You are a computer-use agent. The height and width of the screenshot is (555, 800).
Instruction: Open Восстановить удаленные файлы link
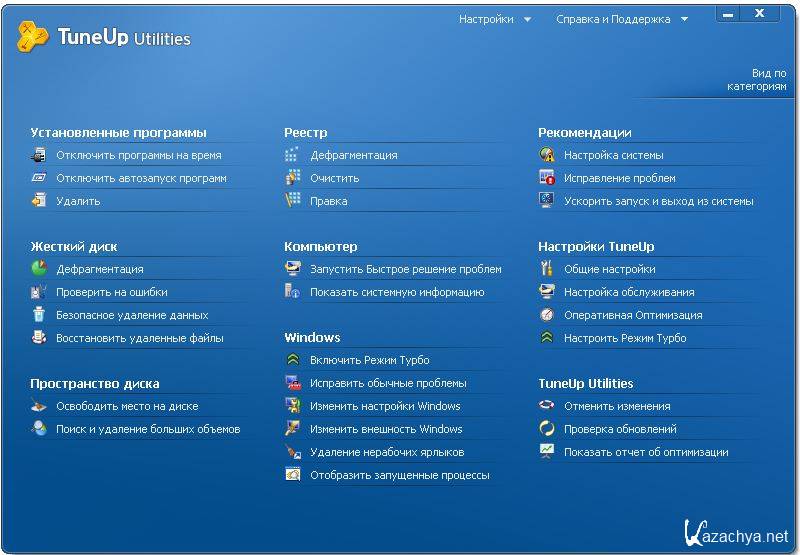pyautogui.click(x=139, y=338)
